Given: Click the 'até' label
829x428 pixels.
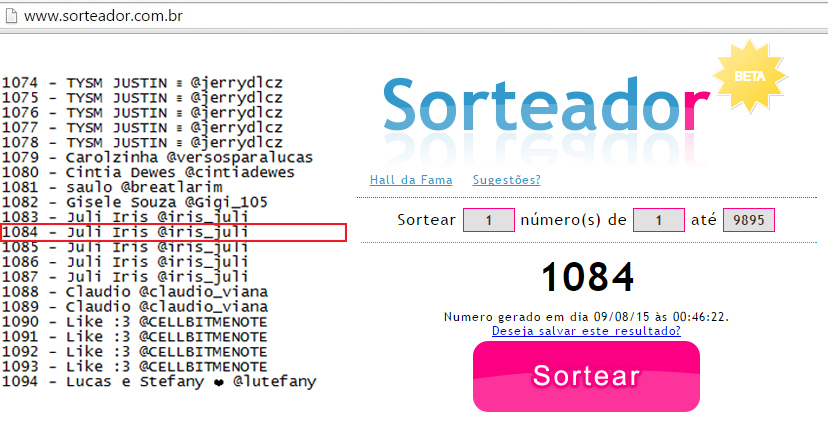Looking at the screenshot, I should [704, 220].
